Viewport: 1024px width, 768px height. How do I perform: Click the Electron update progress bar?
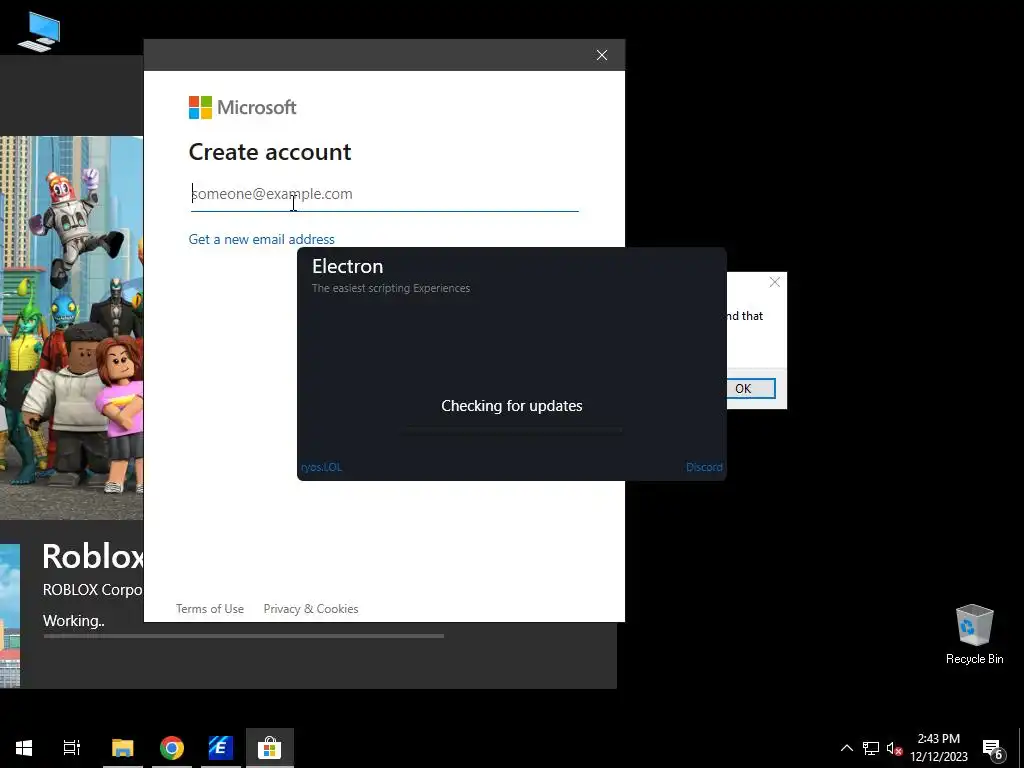point(511,429)
